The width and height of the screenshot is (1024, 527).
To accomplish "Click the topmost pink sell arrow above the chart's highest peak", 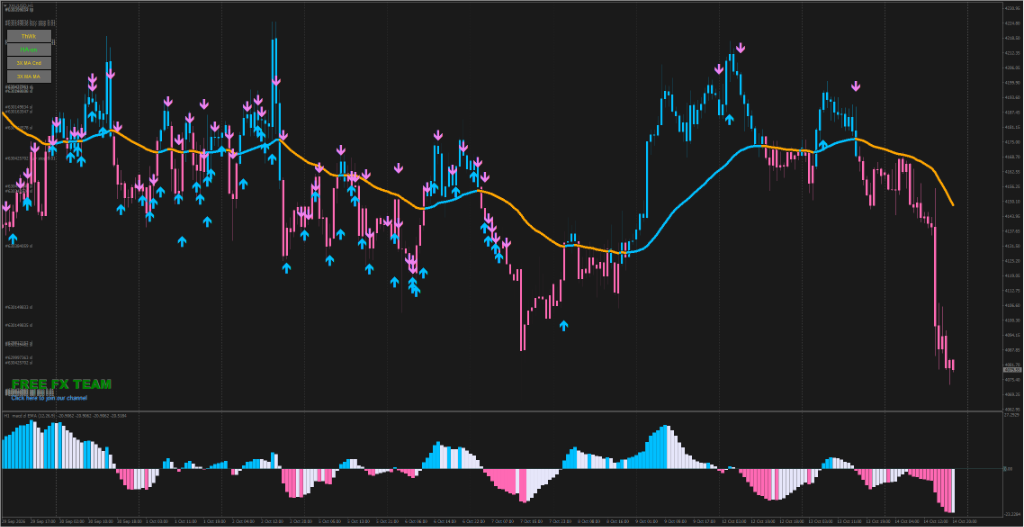I will click(741, 48).
